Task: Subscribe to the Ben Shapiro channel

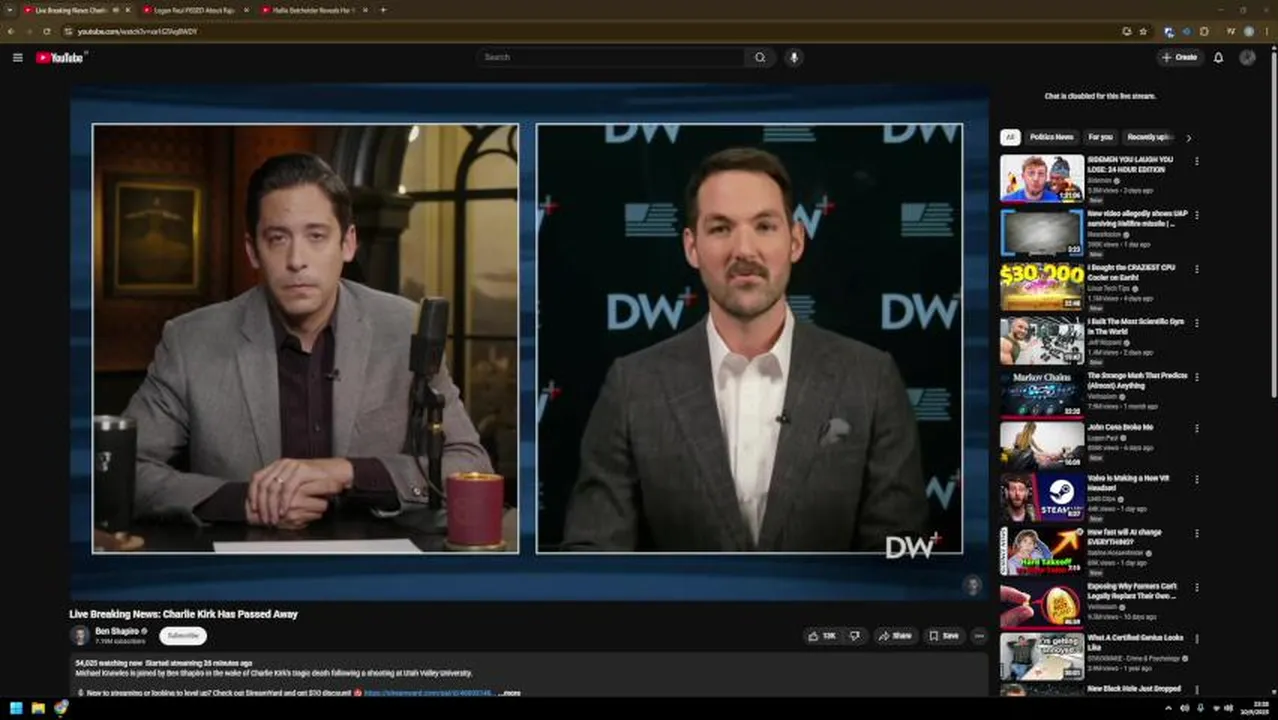Action: pos(183,635)
